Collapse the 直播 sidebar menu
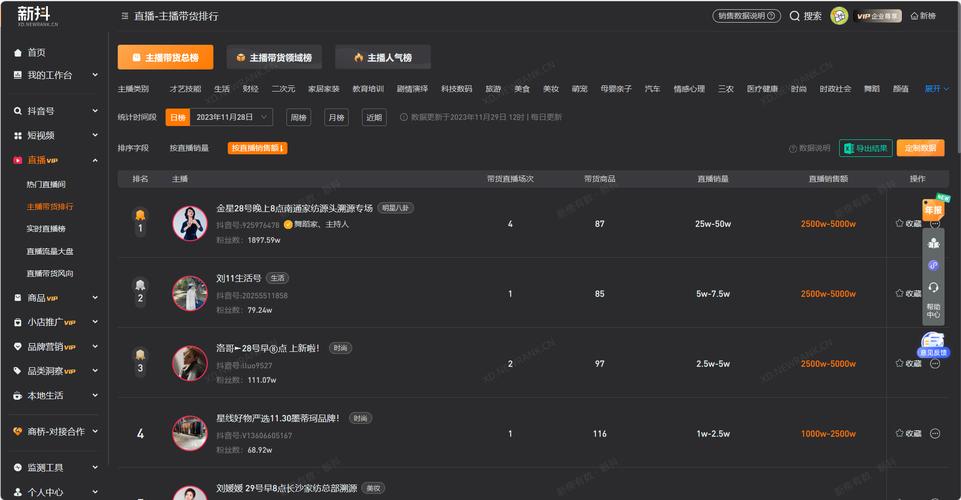This screenshot has width=961, height=500. 95,160
